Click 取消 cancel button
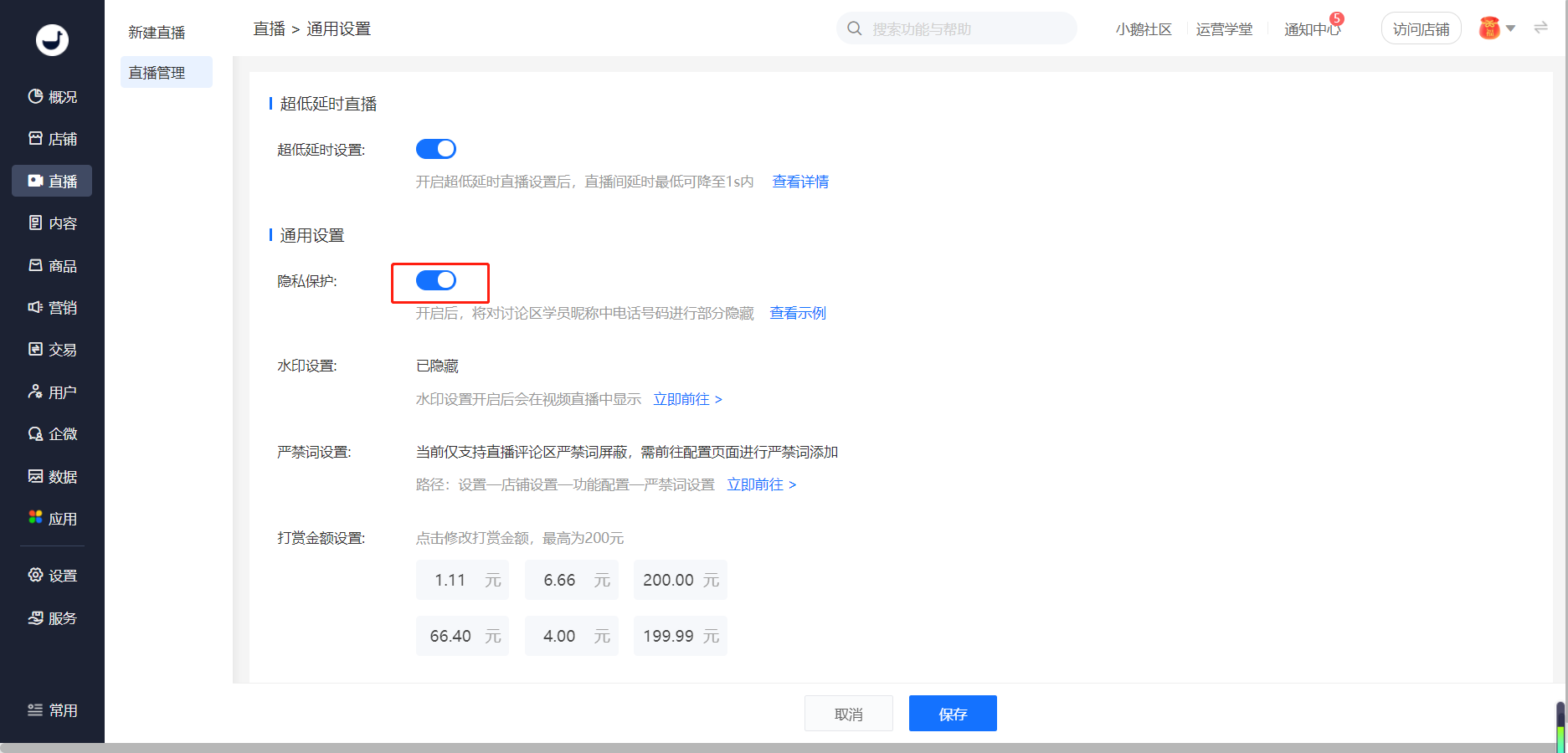Screen dimensions: 1568x753 coord(849,714)
